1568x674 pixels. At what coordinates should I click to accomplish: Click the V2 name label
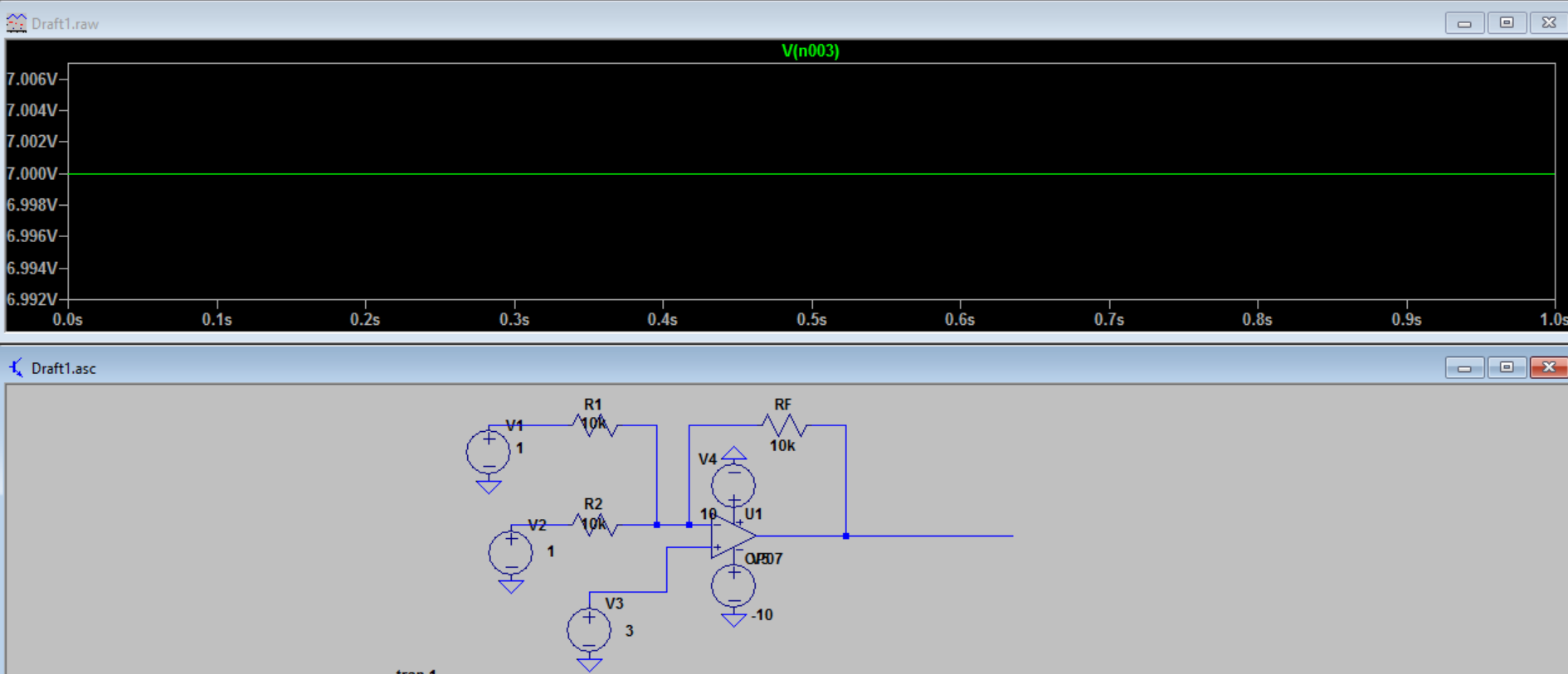[537, 525]
